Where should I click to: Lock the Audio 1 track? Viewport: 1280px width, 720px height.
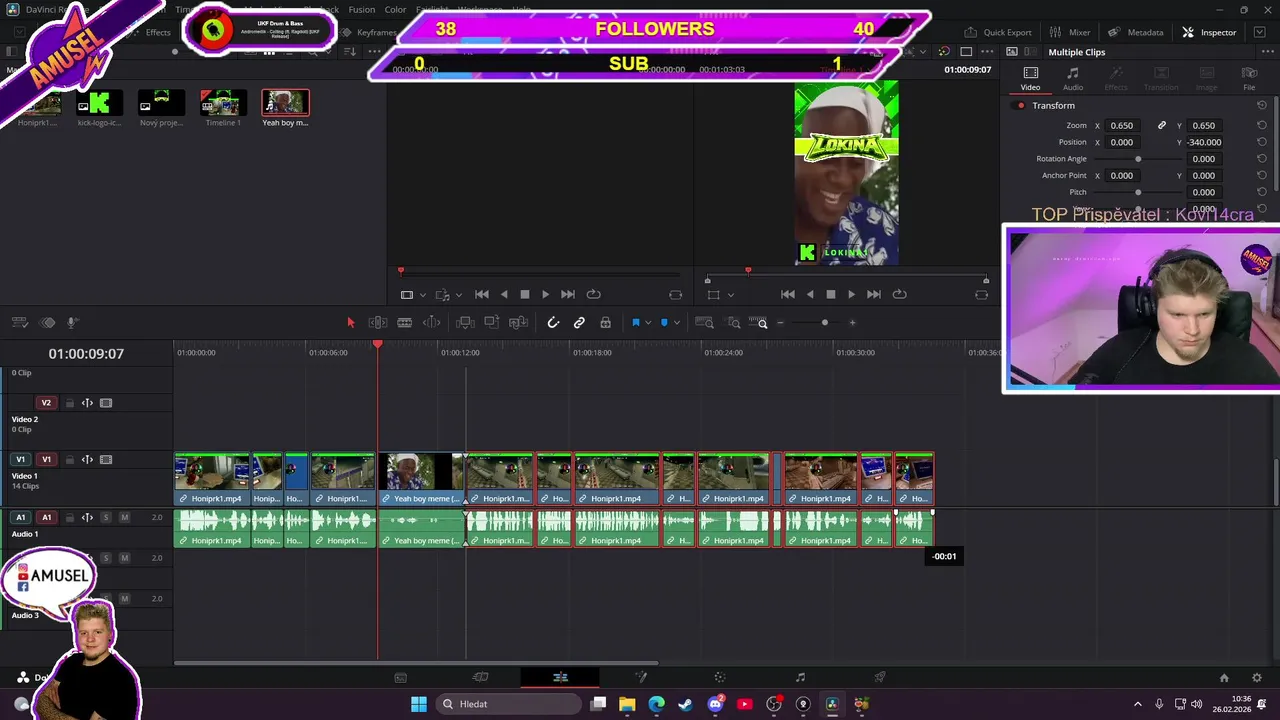pyautogui.click(x=70, y=518)
